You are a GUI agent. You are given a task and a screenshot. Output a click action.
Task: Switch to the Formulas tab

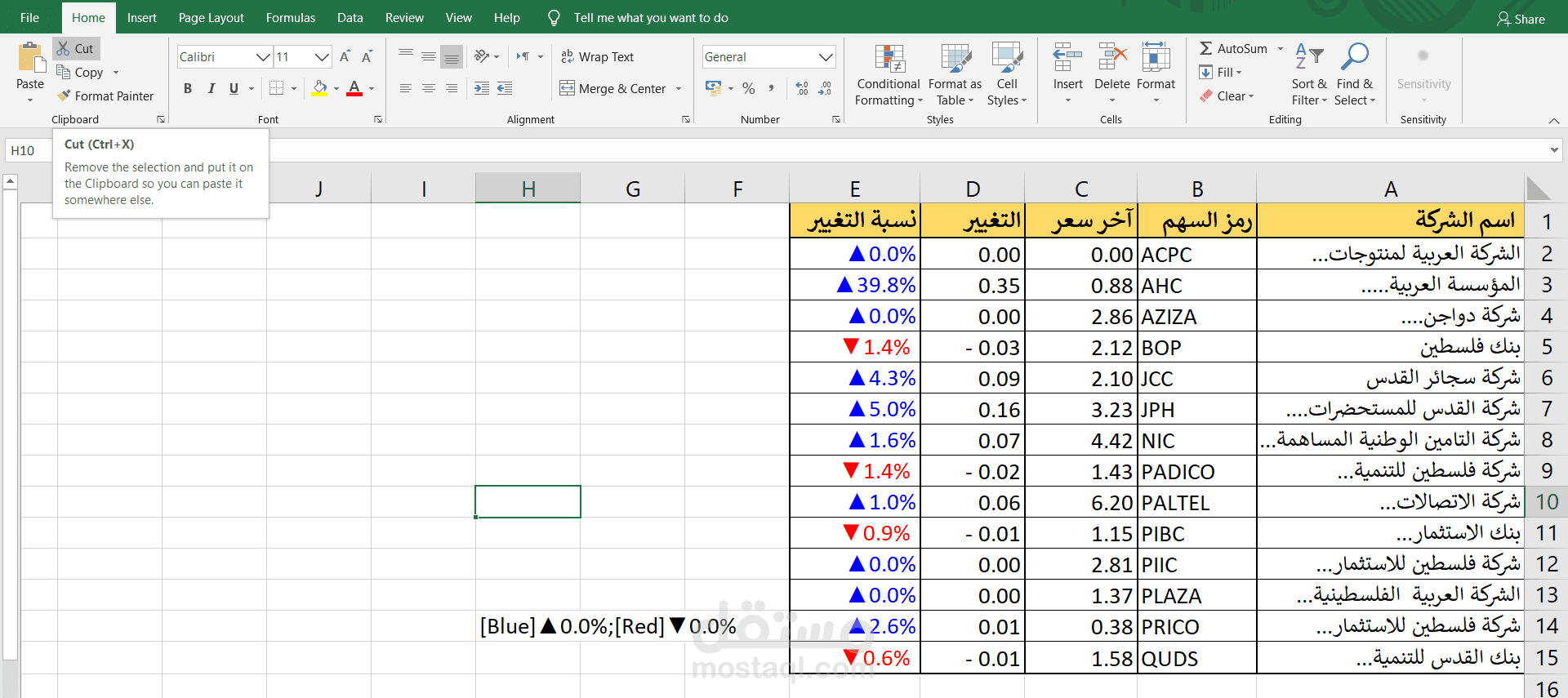(291, 17)
